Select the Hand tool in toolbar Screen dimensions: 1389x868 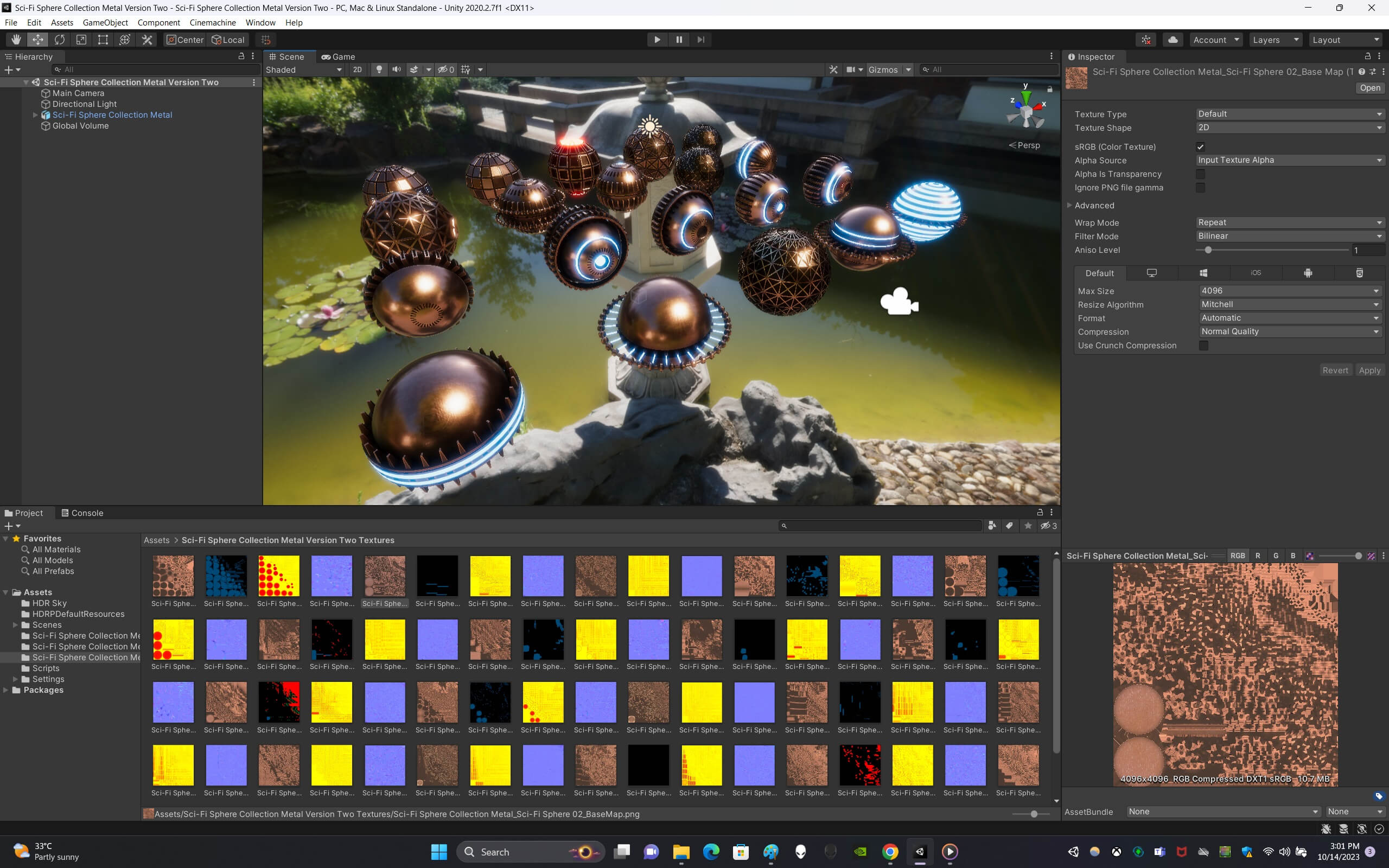pyautogui.click(x=16, y=40)
